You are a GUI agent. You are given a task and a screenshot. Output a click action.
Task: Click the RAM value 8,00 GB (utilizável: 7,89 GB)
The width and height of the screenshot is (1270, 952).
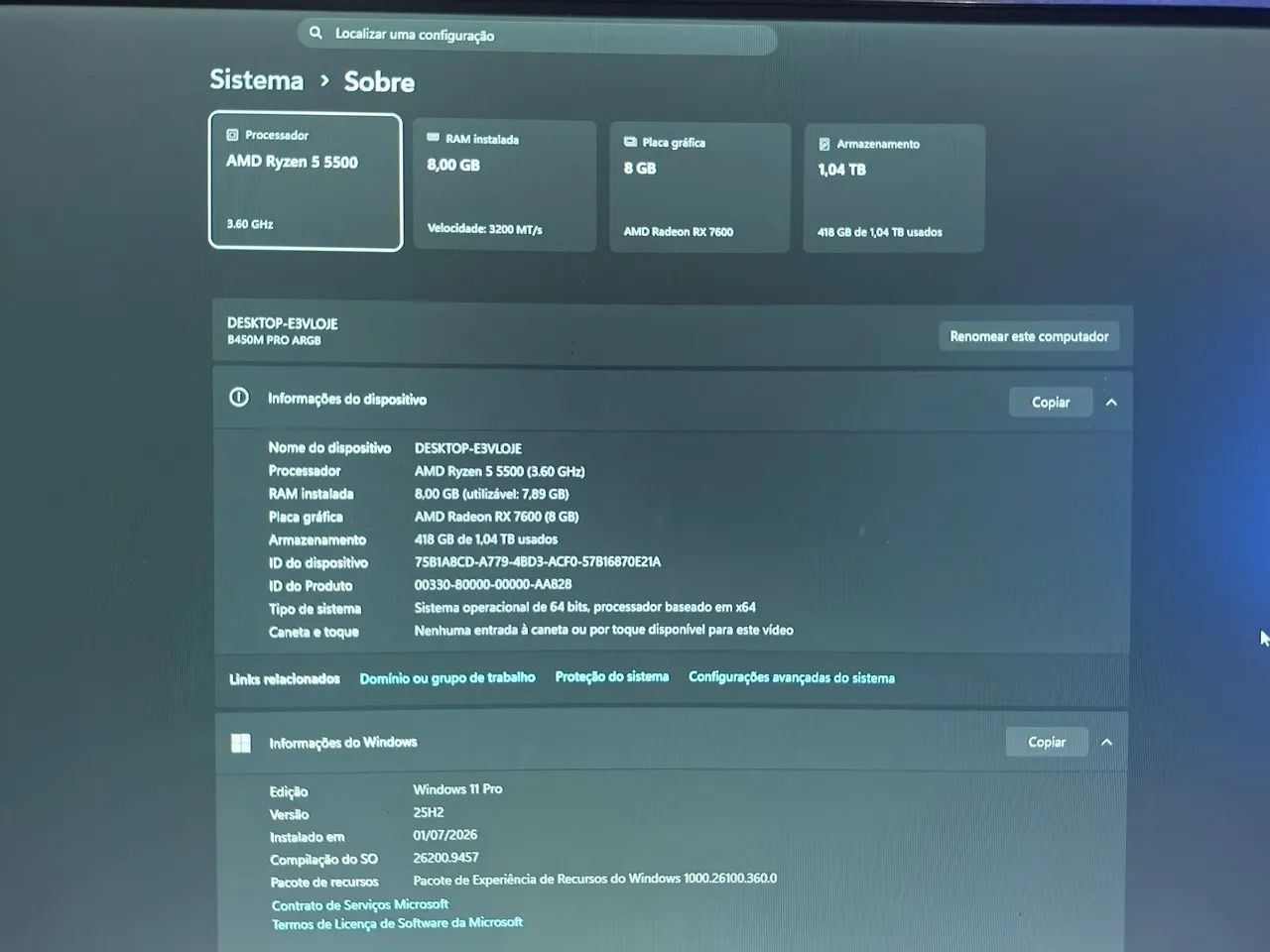492,494
